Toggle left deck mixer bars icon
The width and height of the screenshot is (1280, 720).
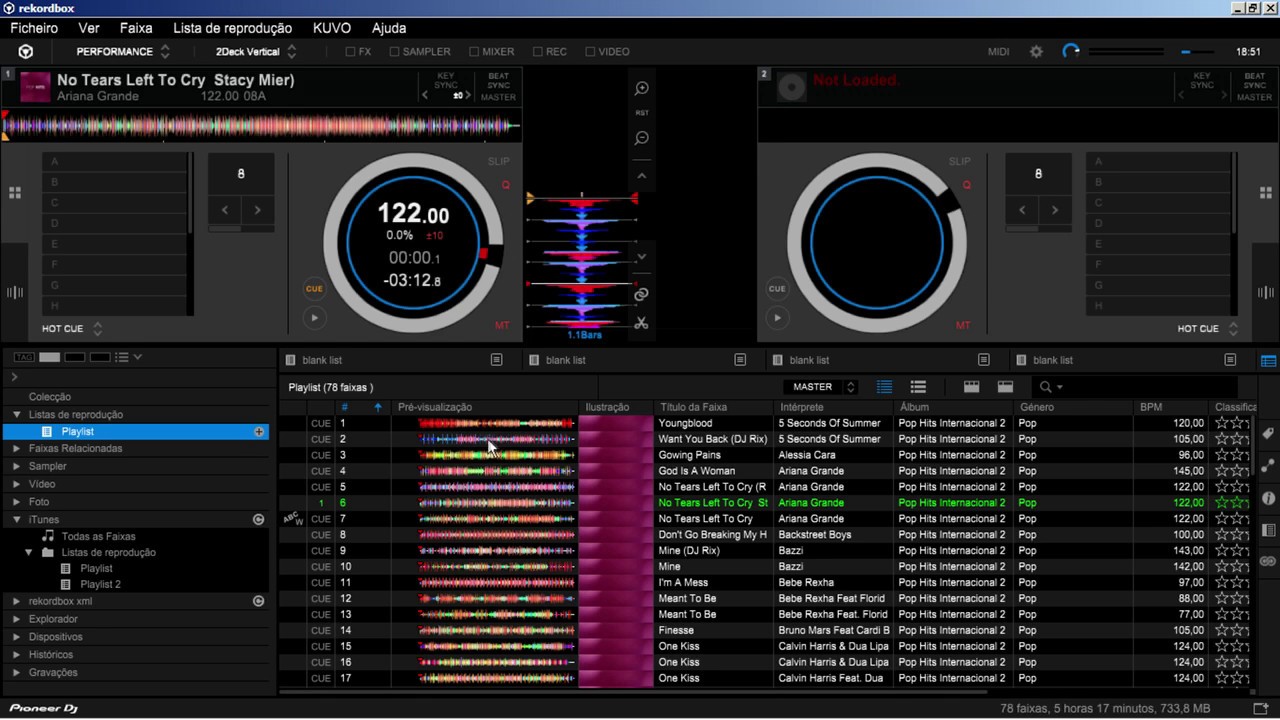15,292
